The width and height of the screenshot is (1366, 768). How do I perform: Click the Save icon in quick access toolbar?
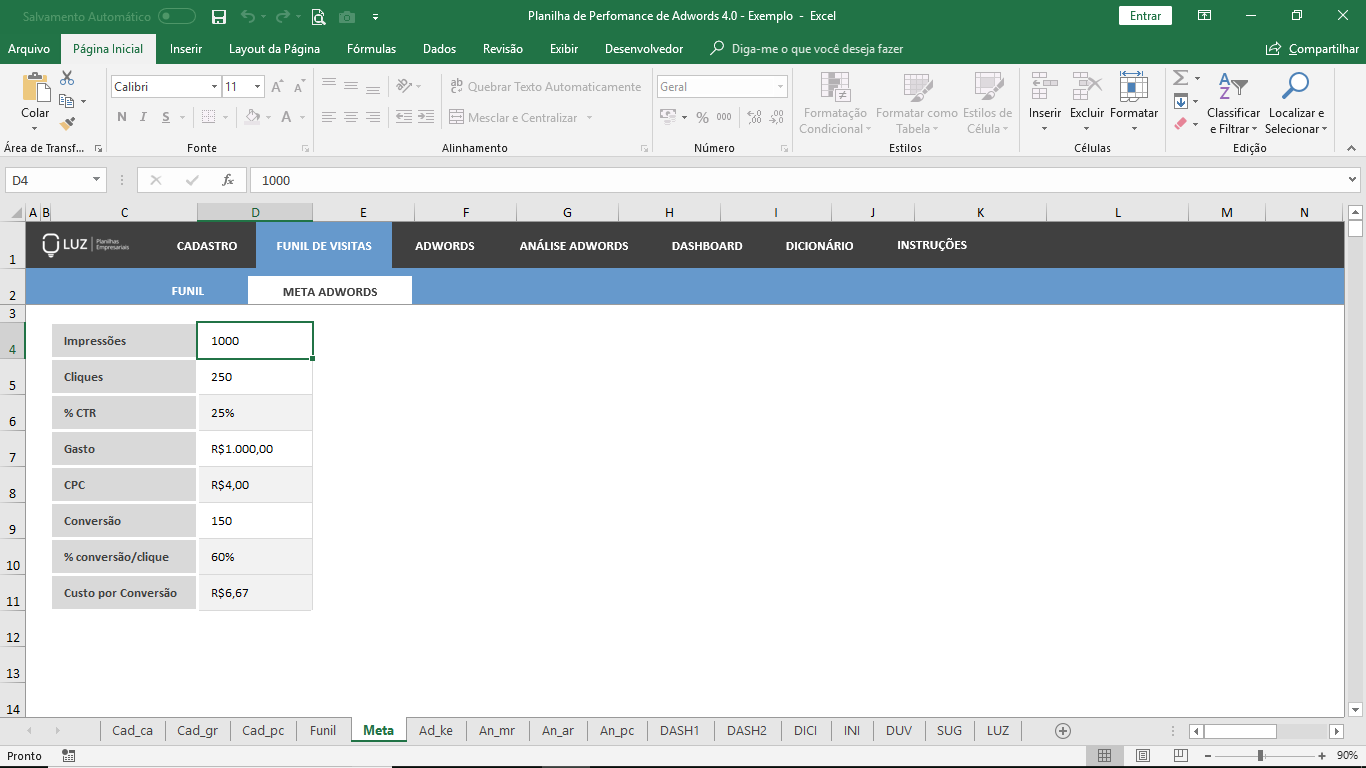pos(219,16)
